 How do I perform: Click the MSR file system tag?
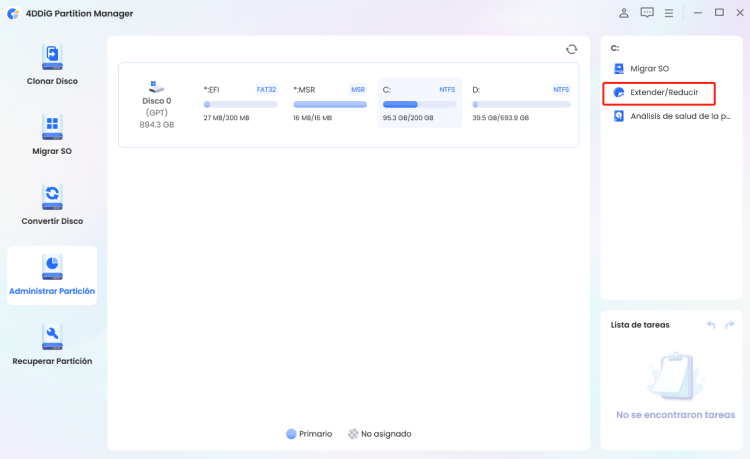(358, 89)
